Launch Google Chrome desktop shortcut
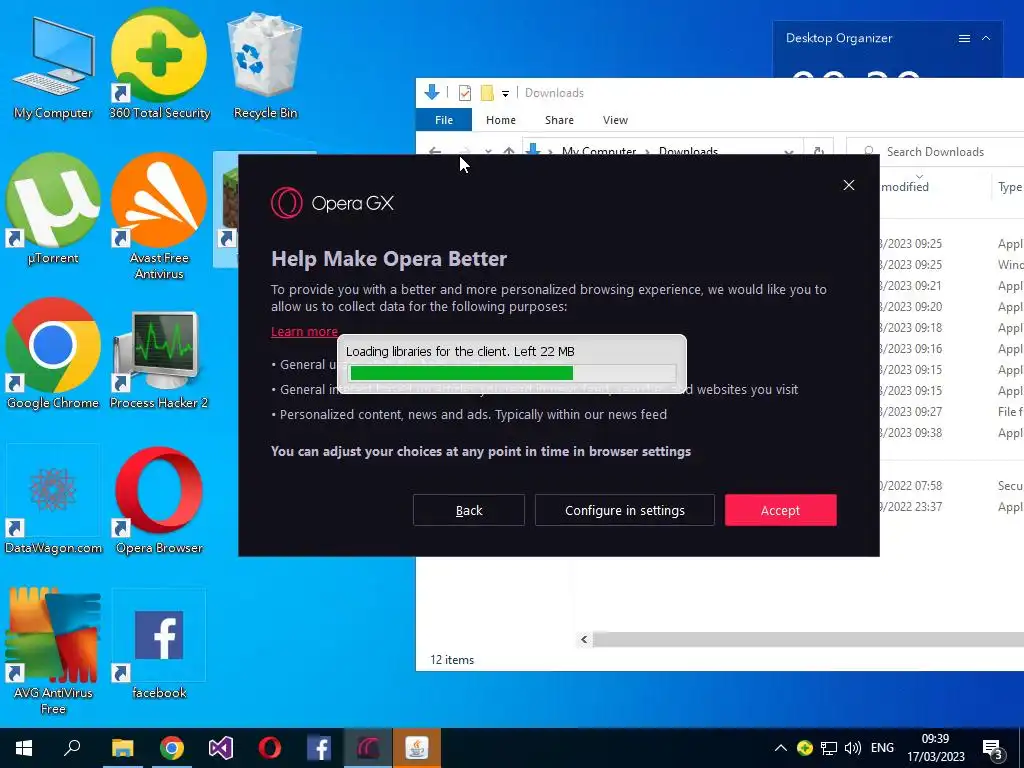 point(53,354)
